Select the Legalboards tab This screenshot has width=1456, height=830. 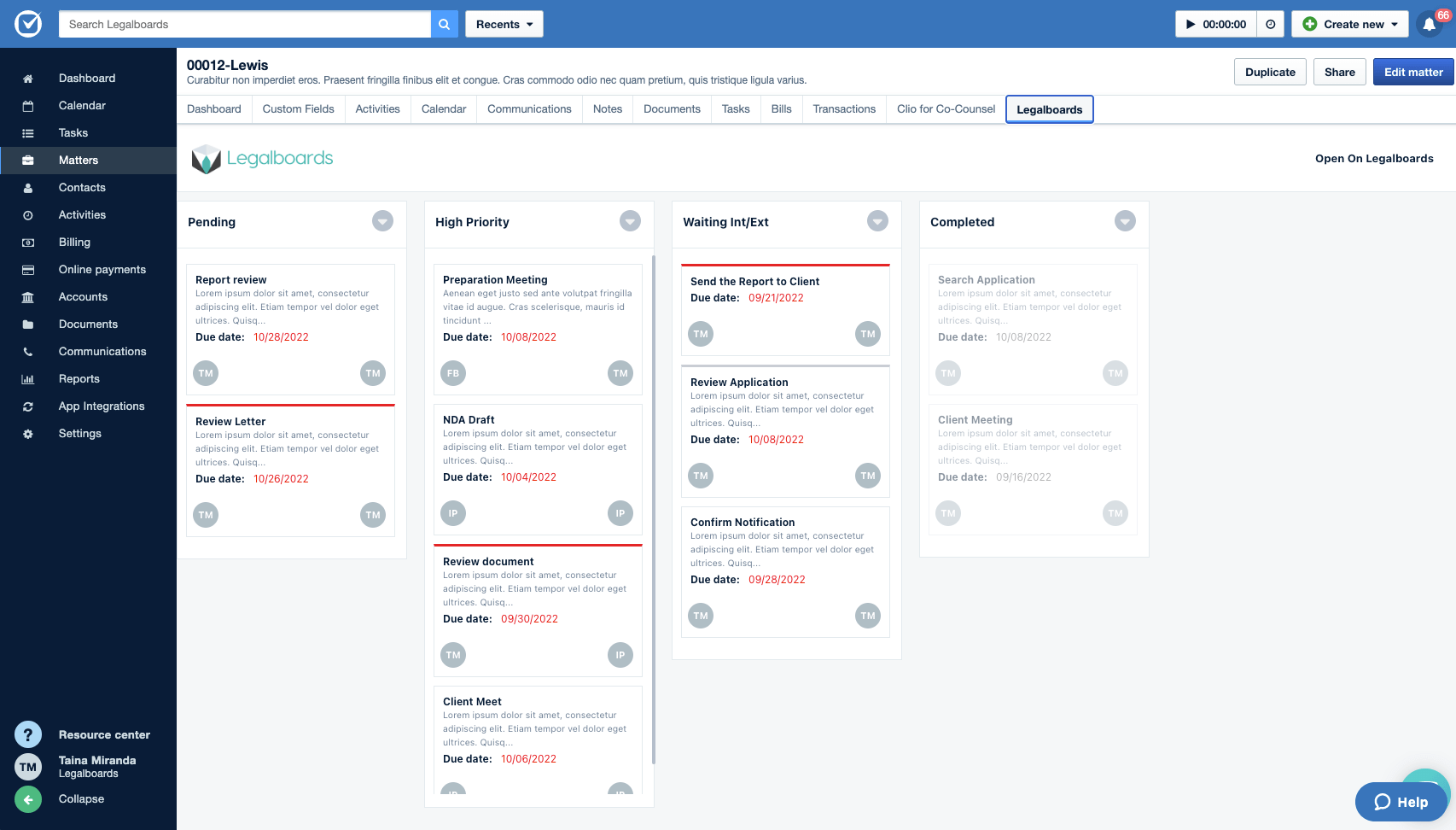coord(1050,109)
